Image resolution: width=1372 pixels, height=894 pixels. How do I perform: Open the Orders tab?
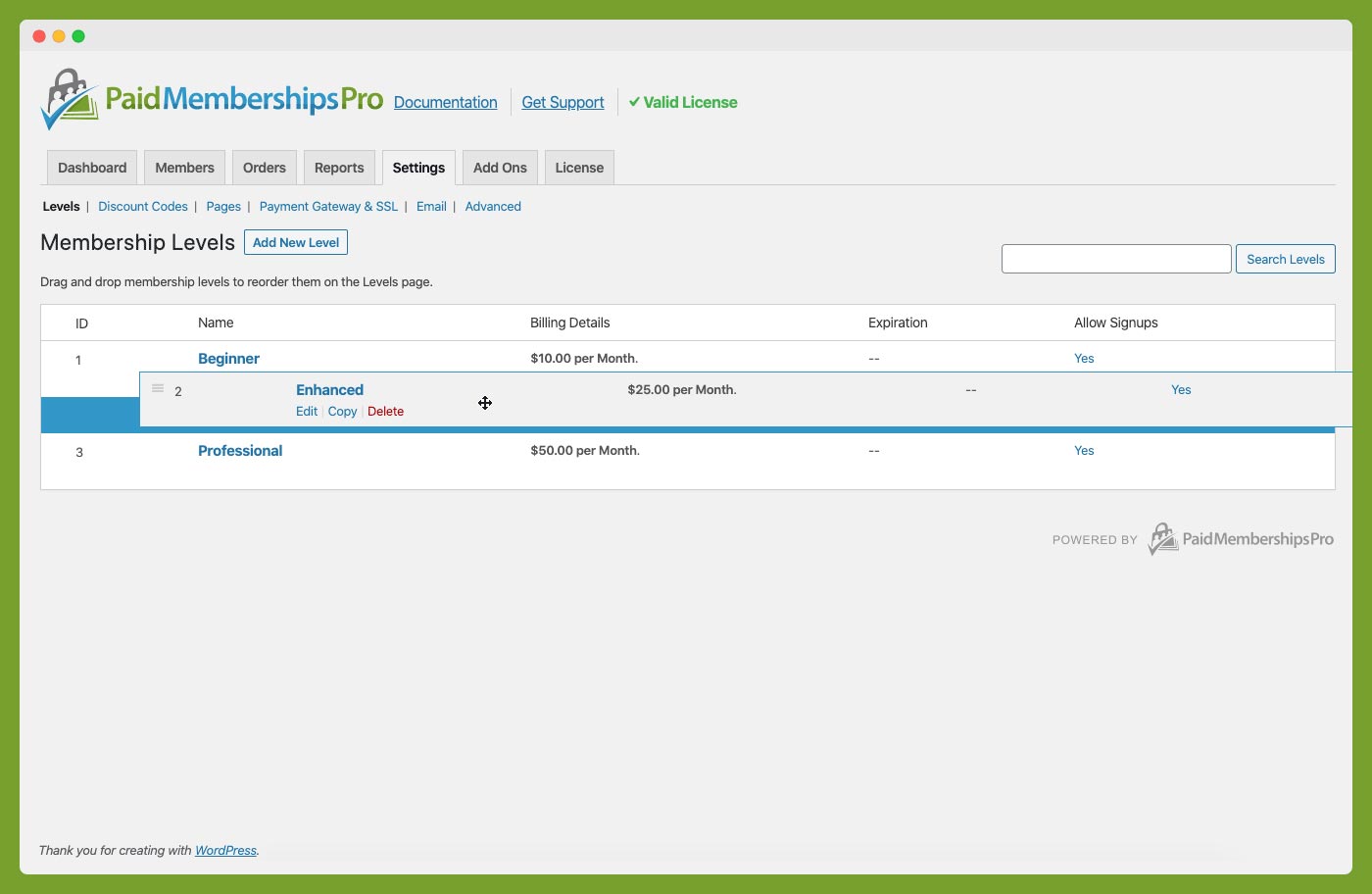(265, 168)
